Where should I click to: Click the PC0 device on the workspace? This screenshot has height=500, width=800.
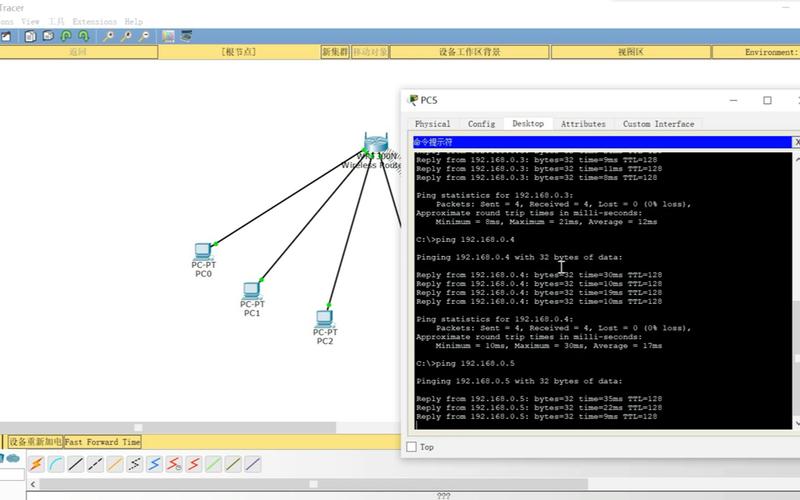[x=203, y=253]
